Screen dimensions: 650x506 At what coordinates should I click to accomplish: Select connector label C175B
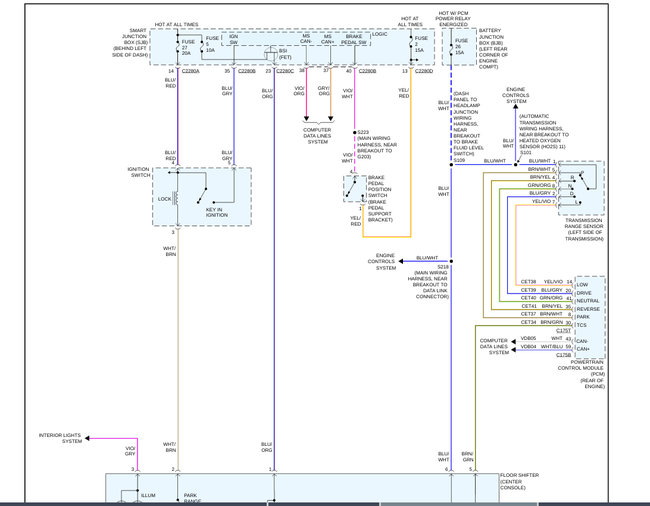point(563,355)
